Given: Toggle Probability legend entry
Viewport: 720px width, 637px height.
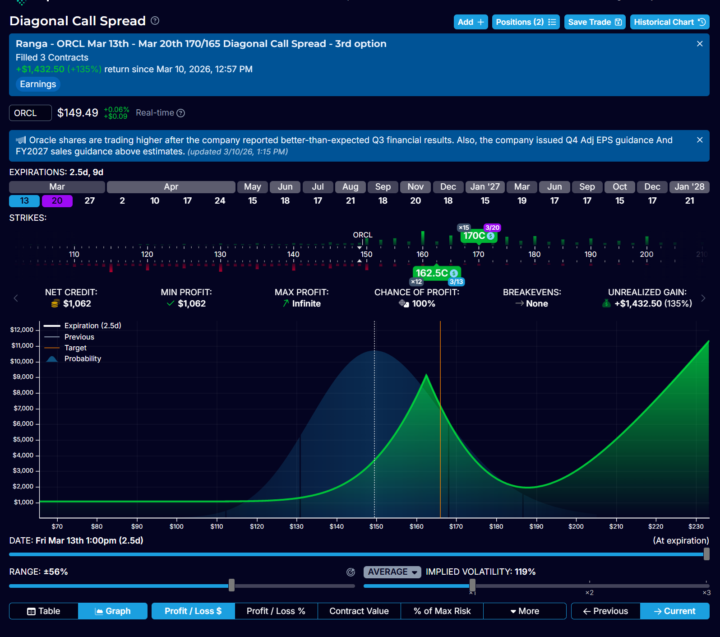Looking at the screenshot, I should click(72, 359).
